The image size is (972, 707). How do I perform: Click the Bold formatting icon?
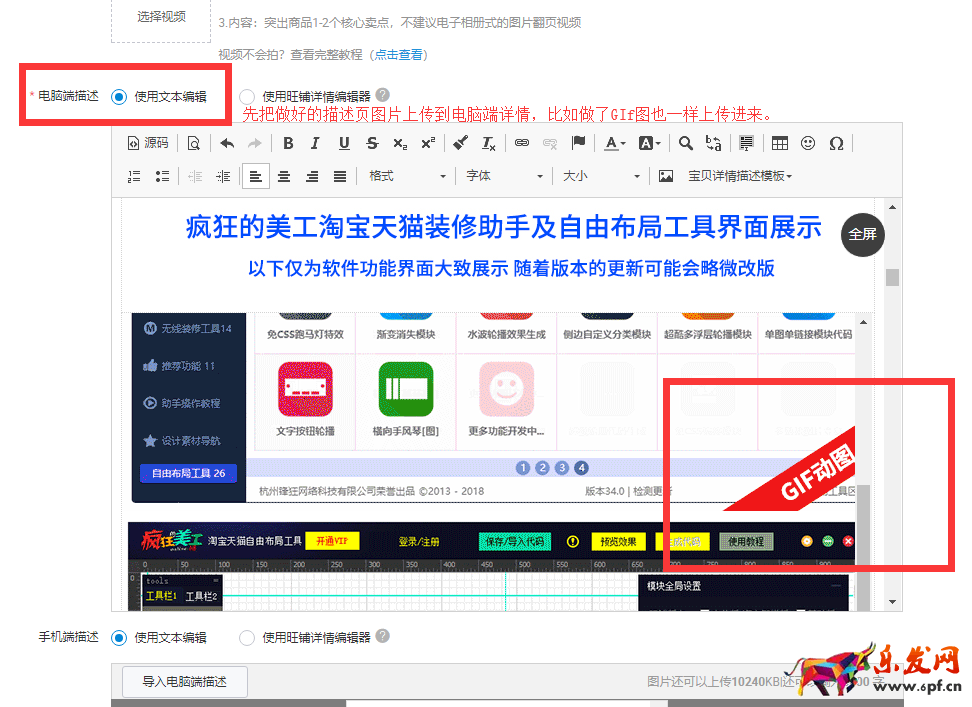288,143
